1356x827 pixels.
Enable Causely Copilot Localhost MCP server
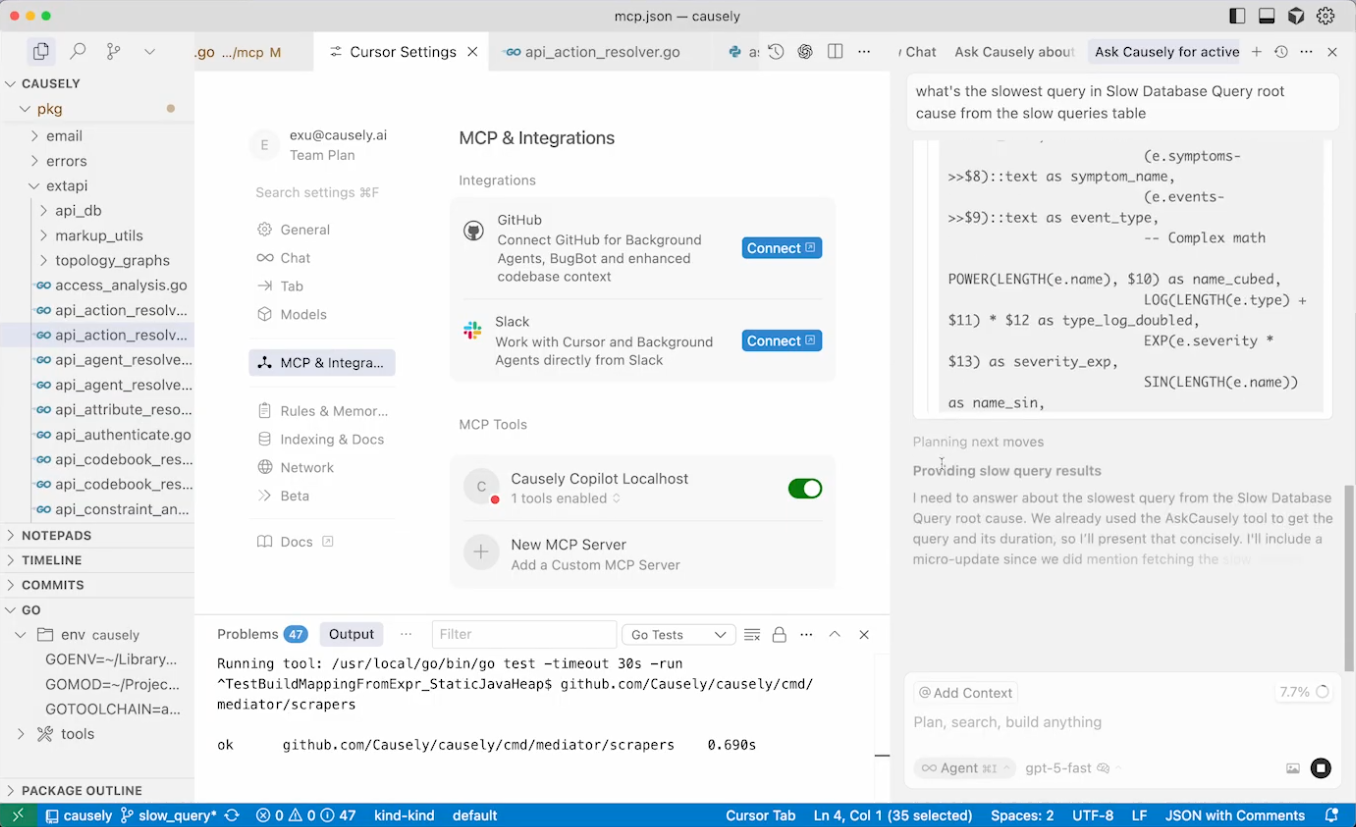[805, 488]
